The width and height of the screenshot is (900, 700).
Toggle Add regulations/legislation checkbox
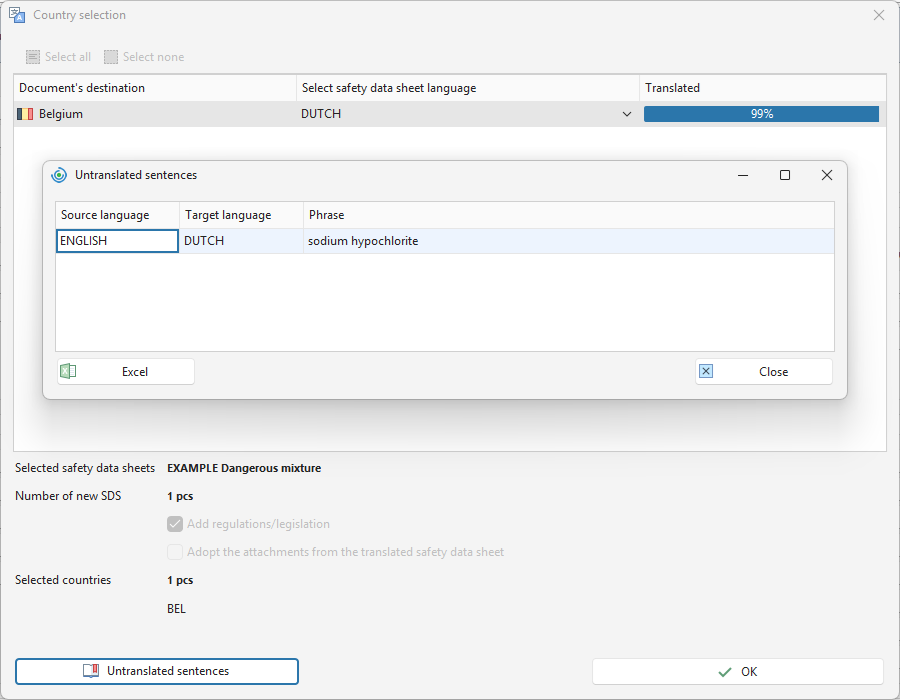pyautogui.click(x=175, y=524)
